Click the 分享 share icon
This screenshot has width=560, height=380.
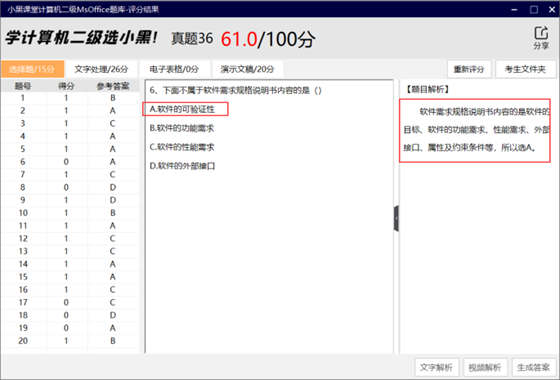click(541, 38)
